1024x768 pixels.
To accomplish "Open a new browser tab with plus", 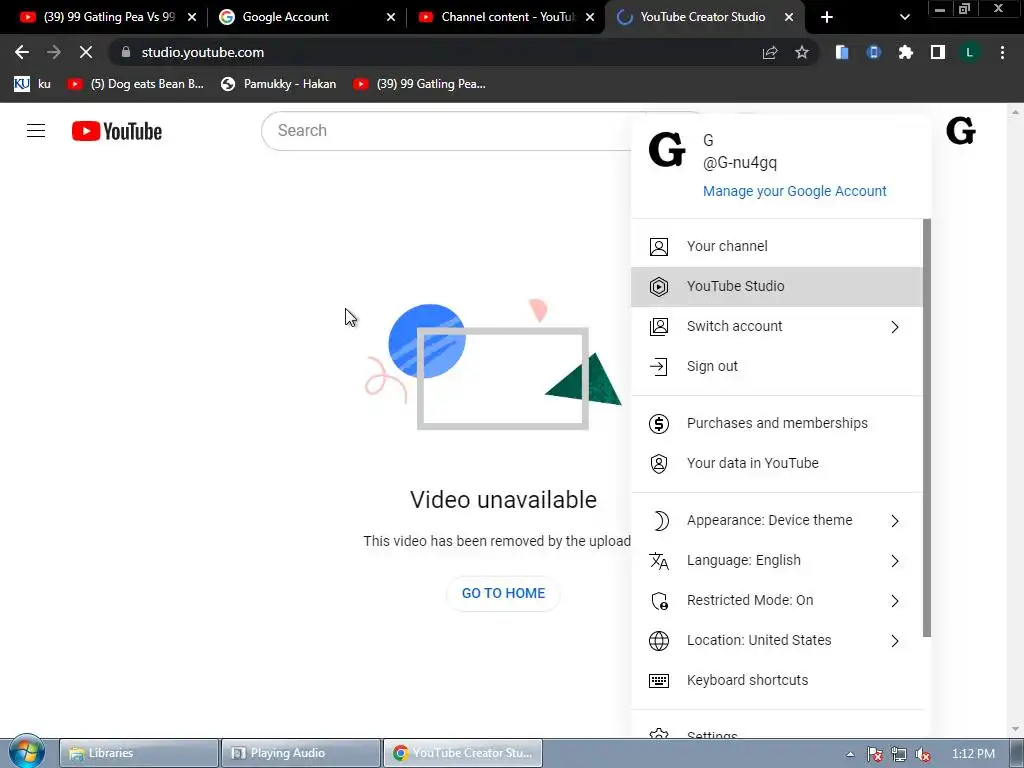I will tap(827, 17).
